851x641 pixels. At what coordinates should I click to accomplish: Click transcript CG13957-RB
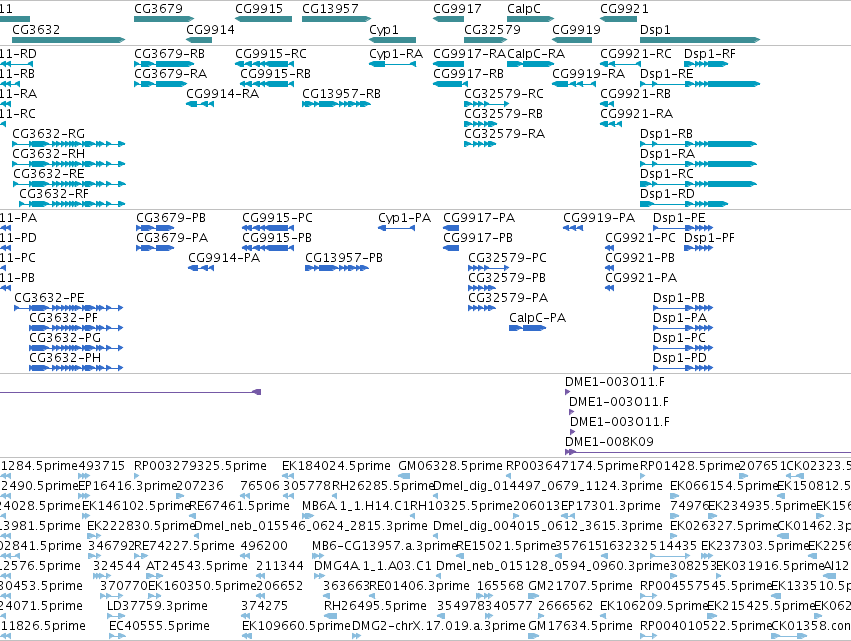click(336, 104)
